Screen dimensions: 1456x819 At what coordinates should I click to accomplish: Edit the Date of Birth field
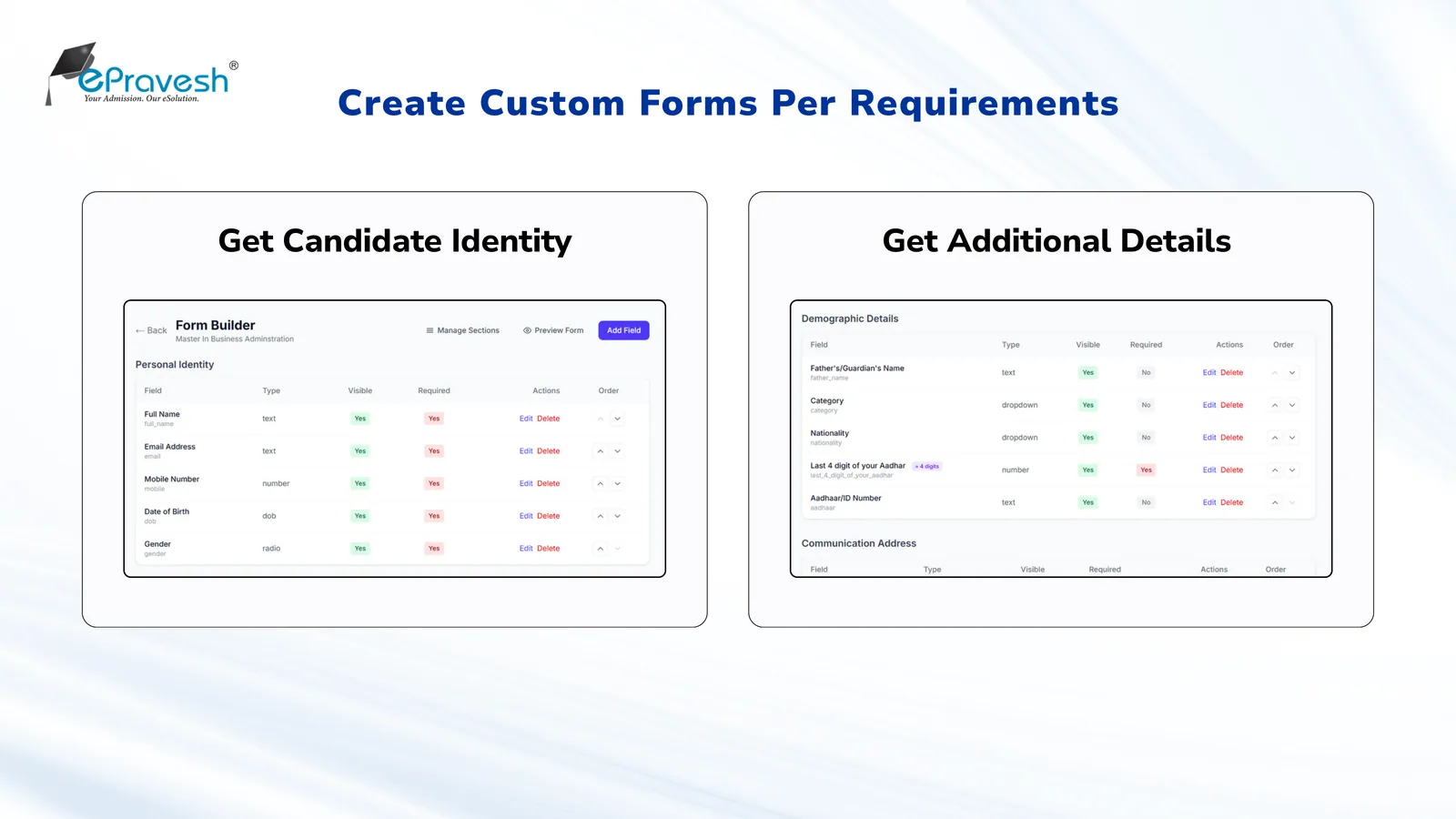526,516
